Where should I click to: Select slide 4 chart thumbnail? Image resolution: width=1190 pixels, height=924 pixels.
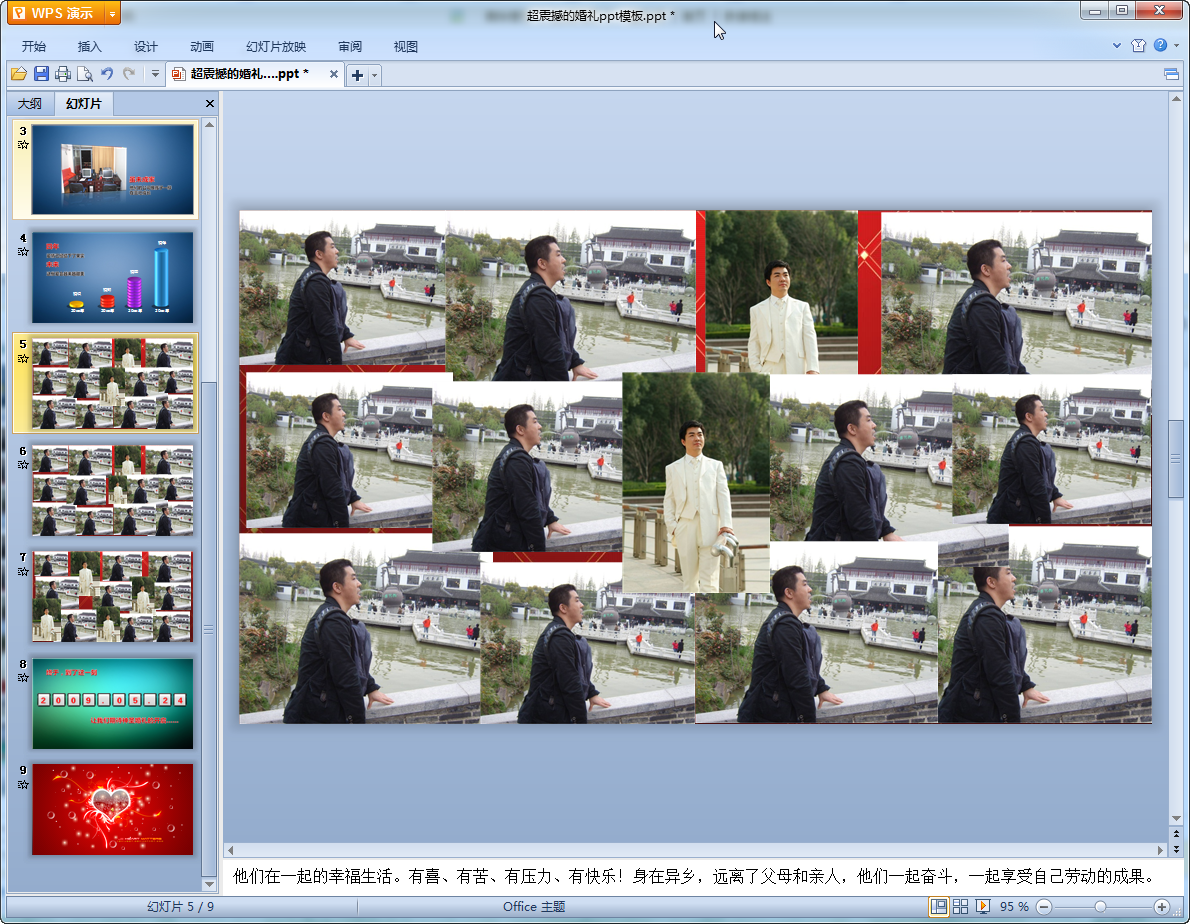112,278
